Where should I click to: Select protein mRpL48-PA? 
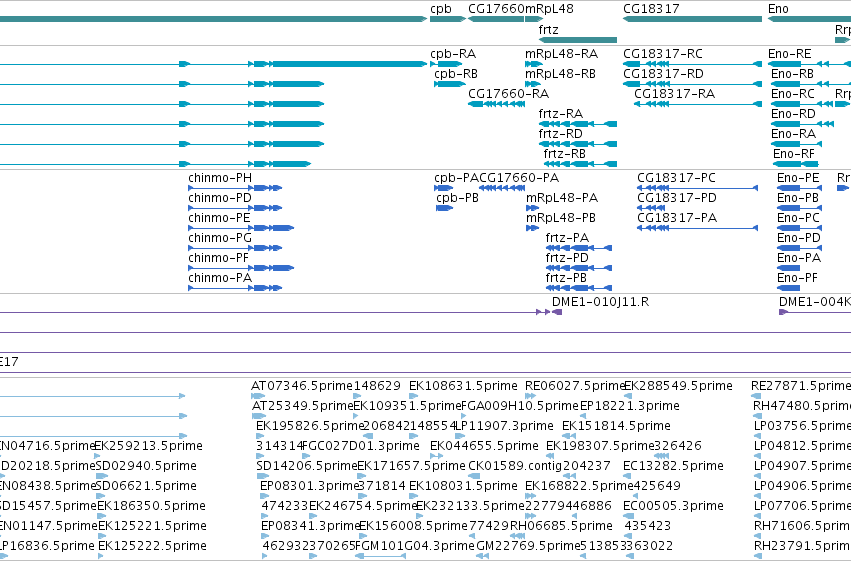click(562, 199)
